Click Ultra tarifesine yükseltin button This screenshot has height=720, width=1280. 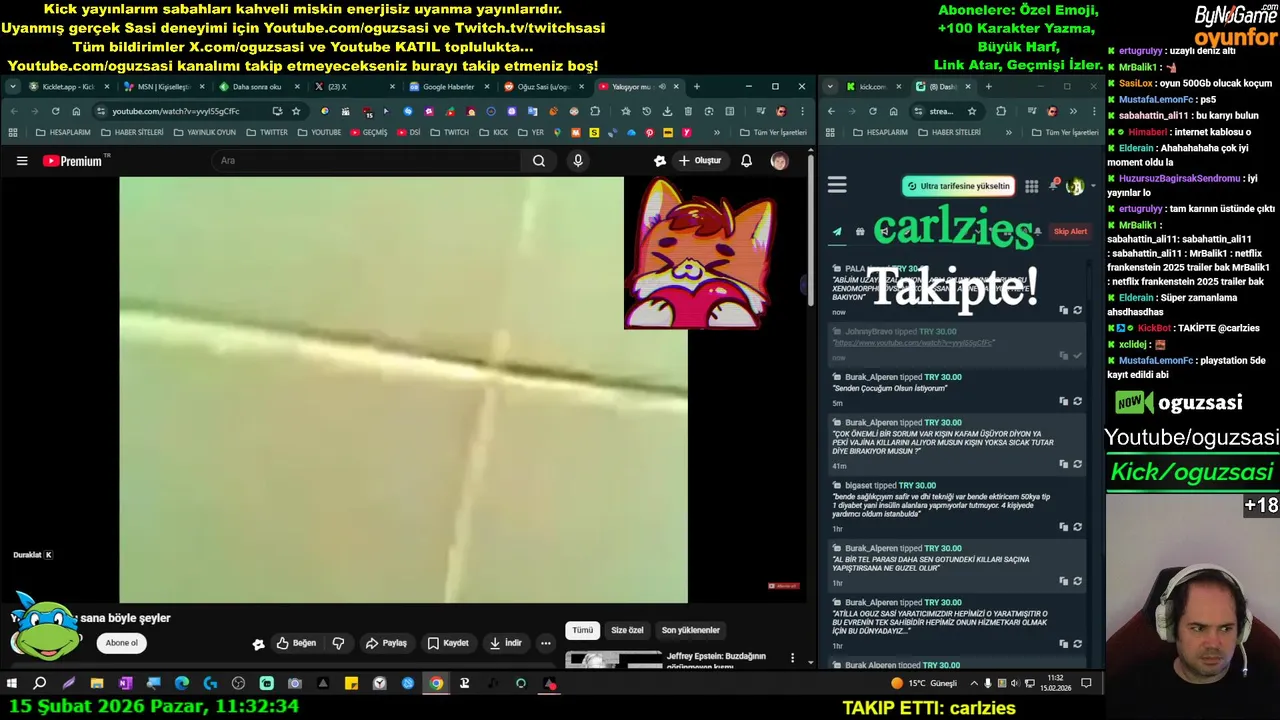958,186
